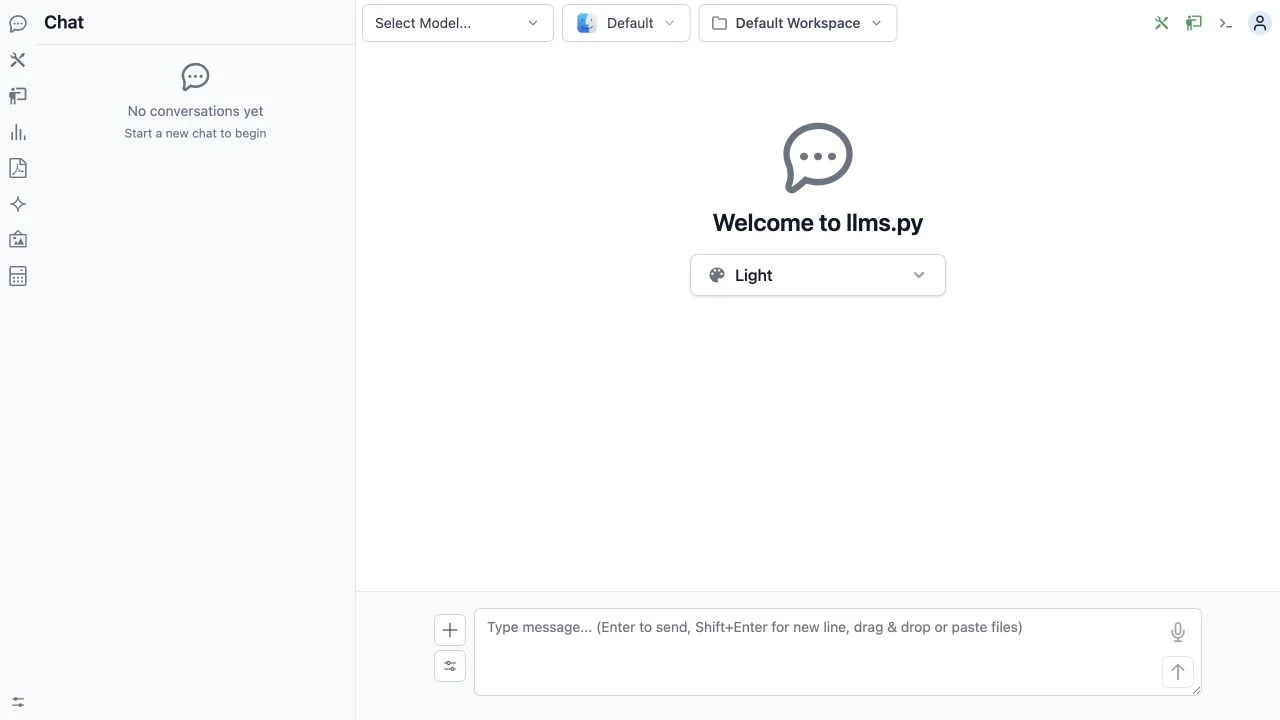Select the four-point sparkle icon in the sidebar
This screenshot has width=1280, height=720.
tap(18, 204)
